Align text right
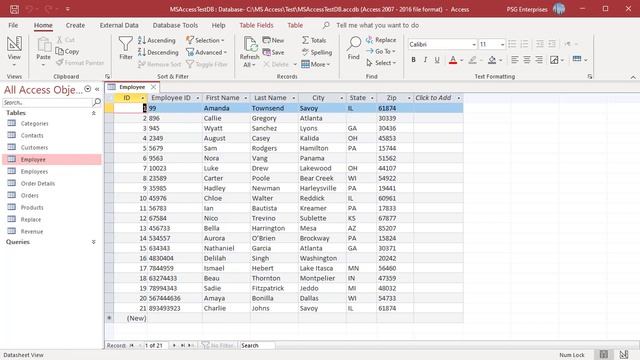Image resolution: width=640 pixels, height=360 pixels. [x=539, y=60]
